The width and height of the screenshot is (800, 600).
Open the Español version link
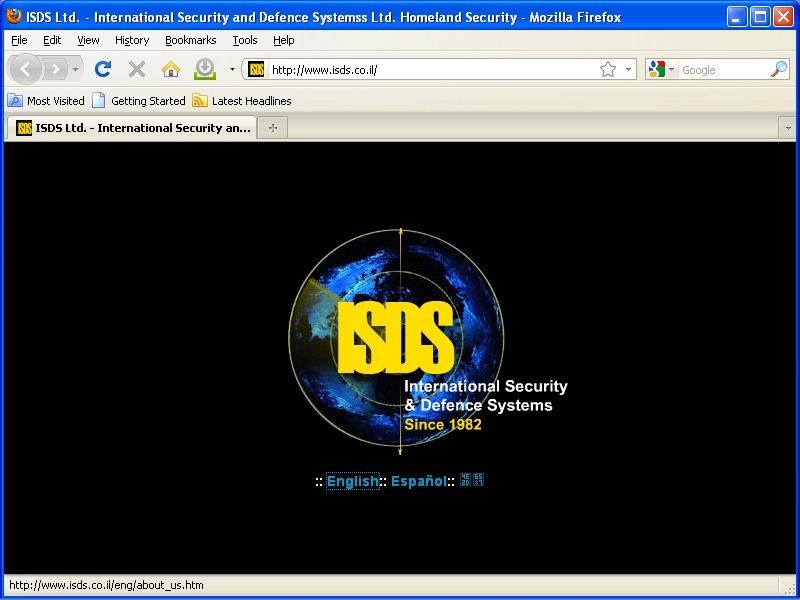[418, 481]
